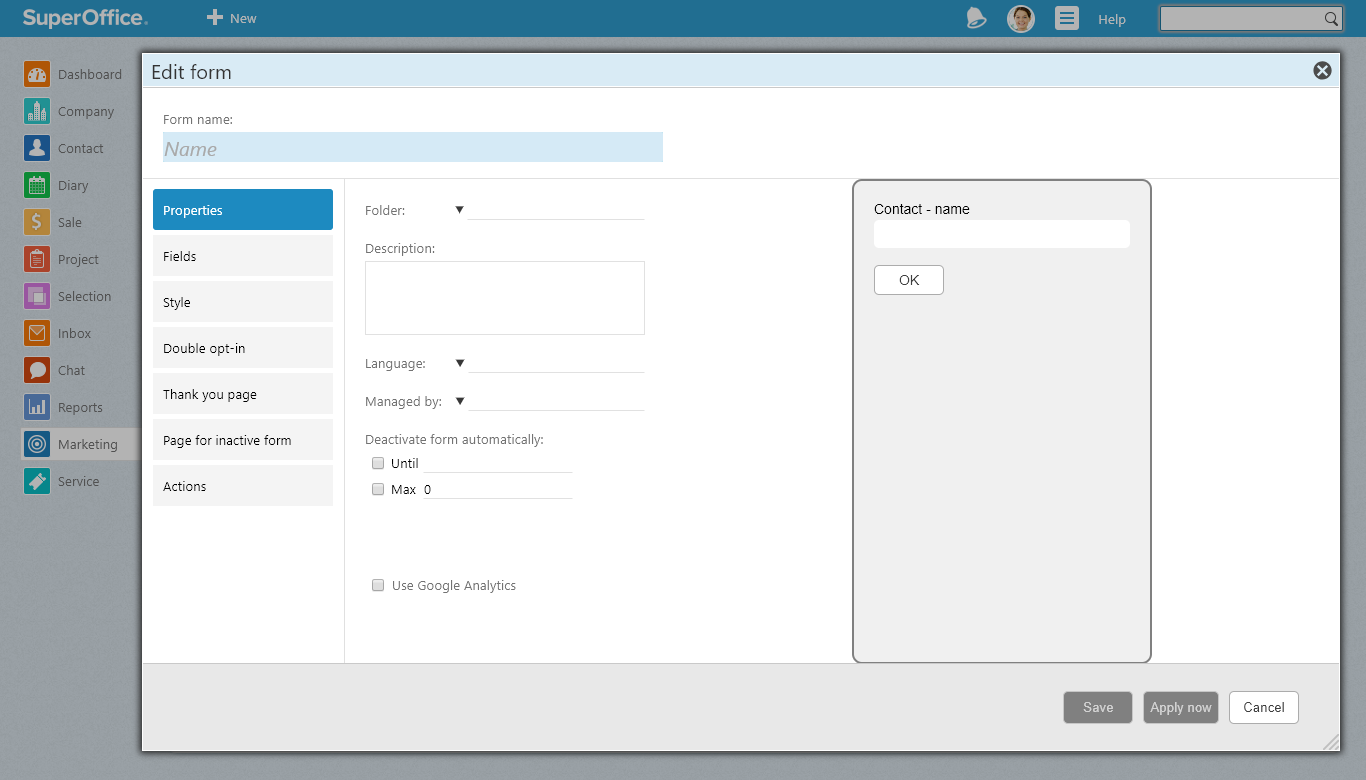The width and height of the screenshot is (1366, 780).
Task: Open the hamburger menu icon
Action: [x=1067, y=18]
